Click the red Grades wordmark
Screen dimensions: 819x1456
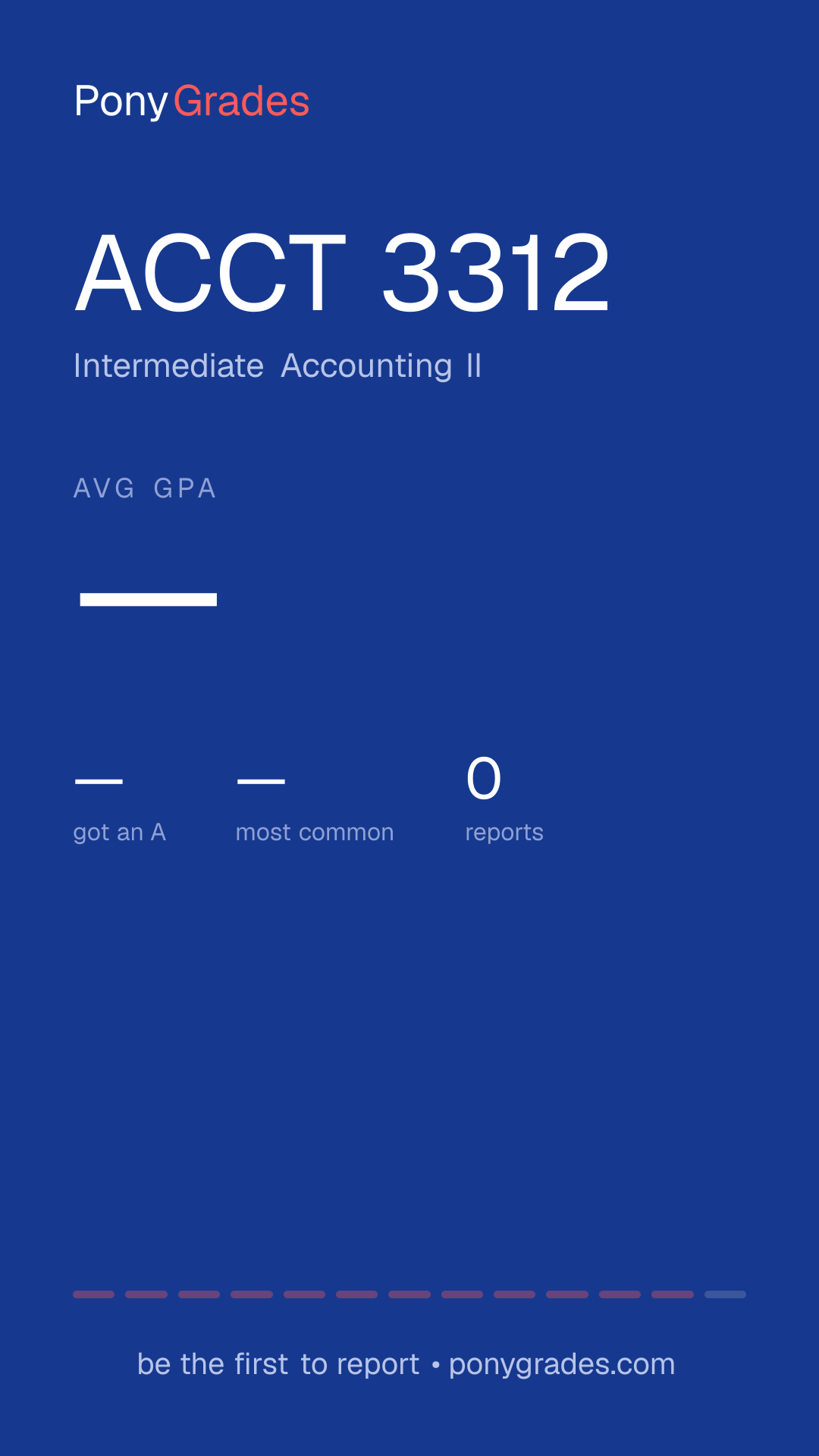241,101
